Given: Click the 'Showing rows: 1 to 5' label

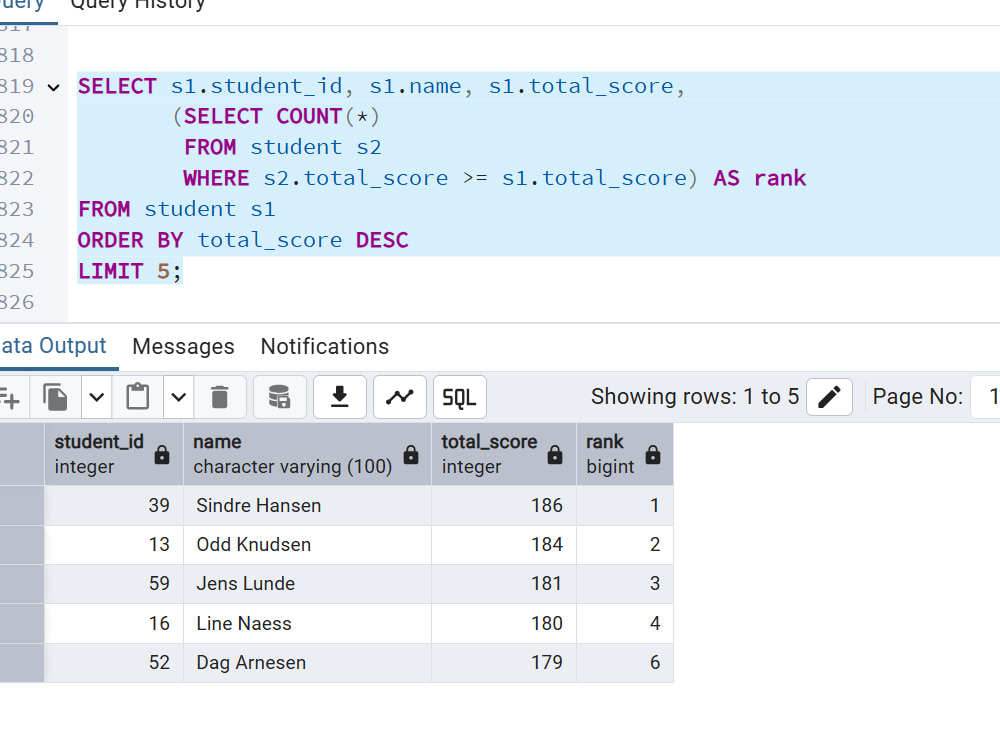Looking at the screenshot, I should (695, 397).
